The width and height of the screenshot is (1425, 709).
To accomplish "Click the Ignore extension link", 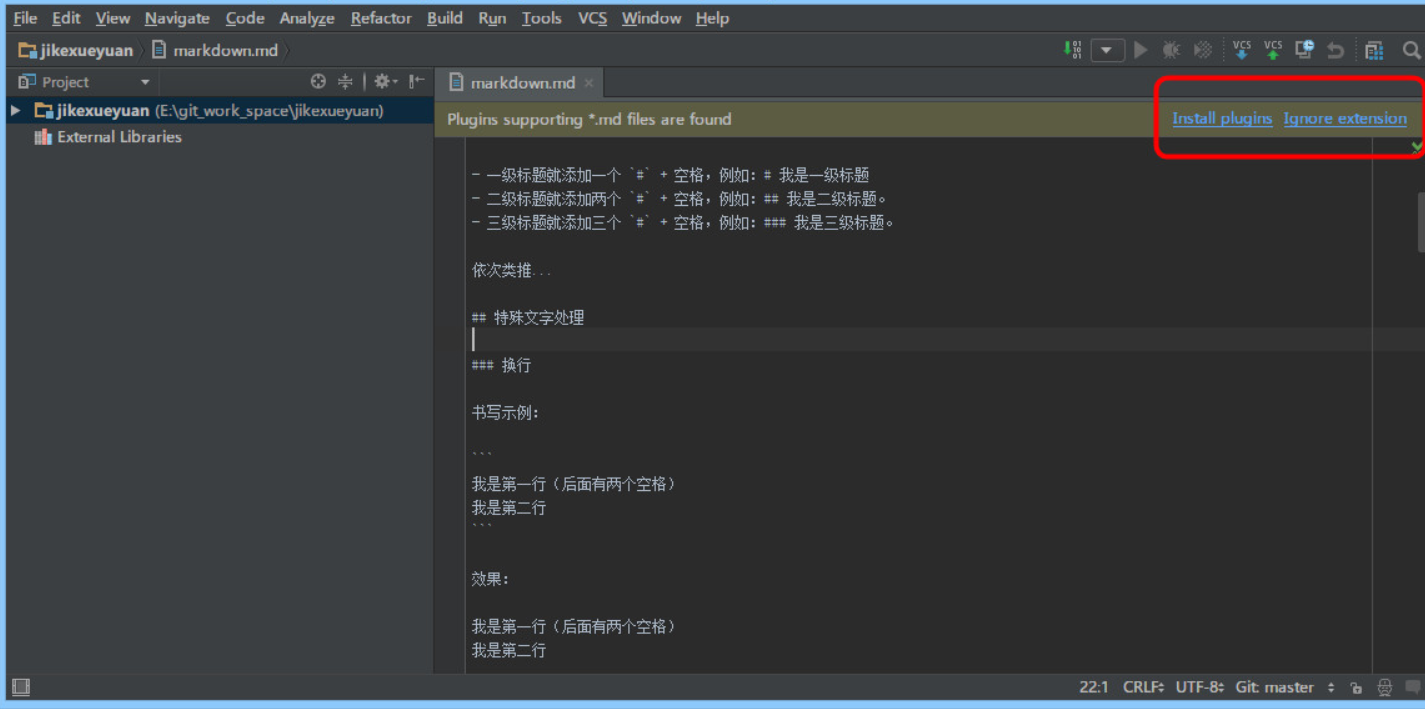I will tap(1345, 118).
